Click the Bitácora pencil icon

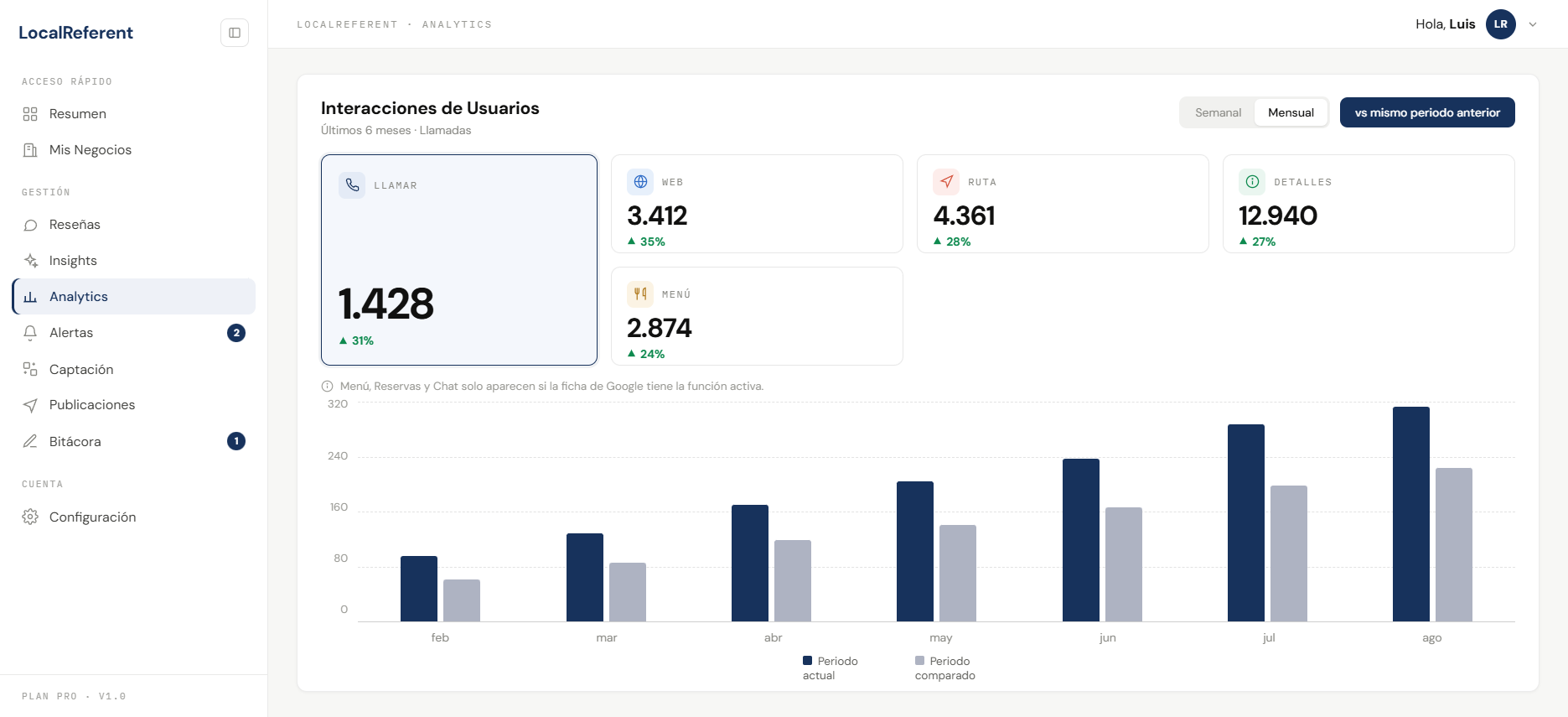pyautogui.click(x=30, y=441)
